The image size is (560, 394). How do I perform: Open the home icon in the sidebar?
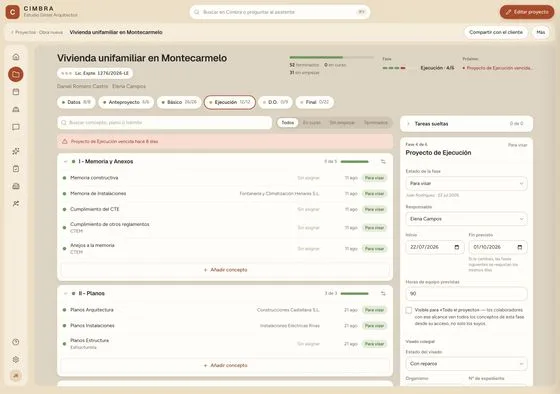pos(16,57)
